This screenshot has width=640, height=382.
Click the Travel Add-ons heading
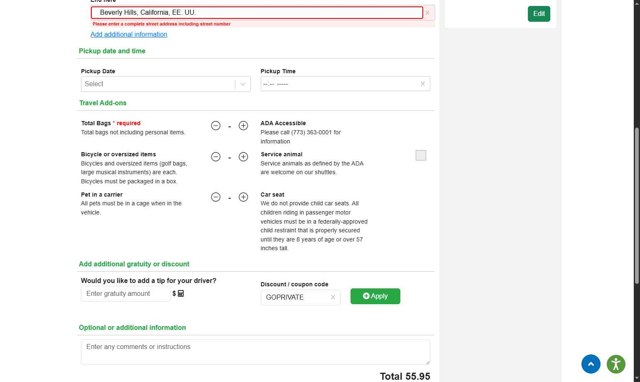point(102,103)
